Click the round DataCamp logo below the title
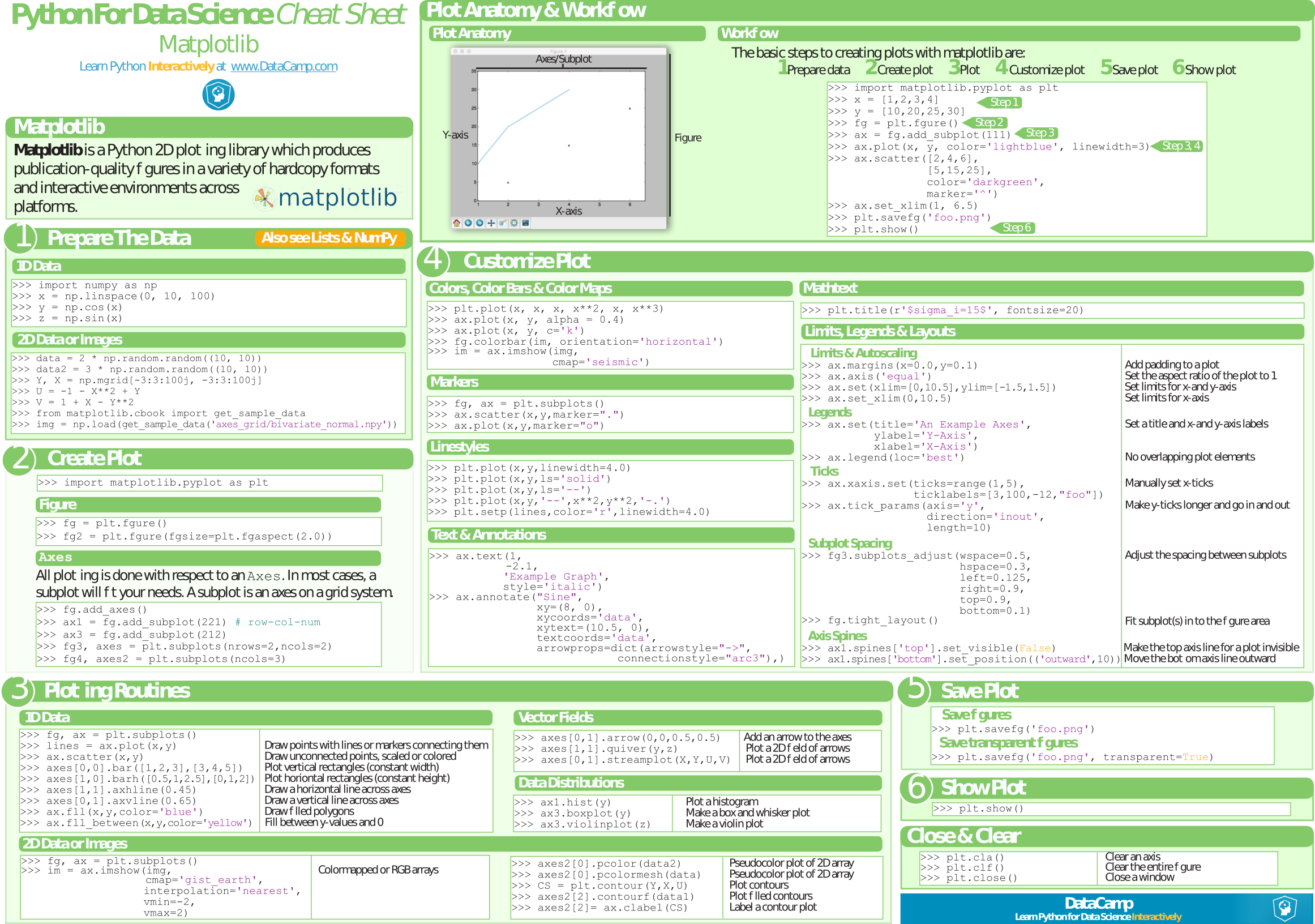The height and width of the screenshot is (924, 1315). pyautogui.click(x=218, y=94)
